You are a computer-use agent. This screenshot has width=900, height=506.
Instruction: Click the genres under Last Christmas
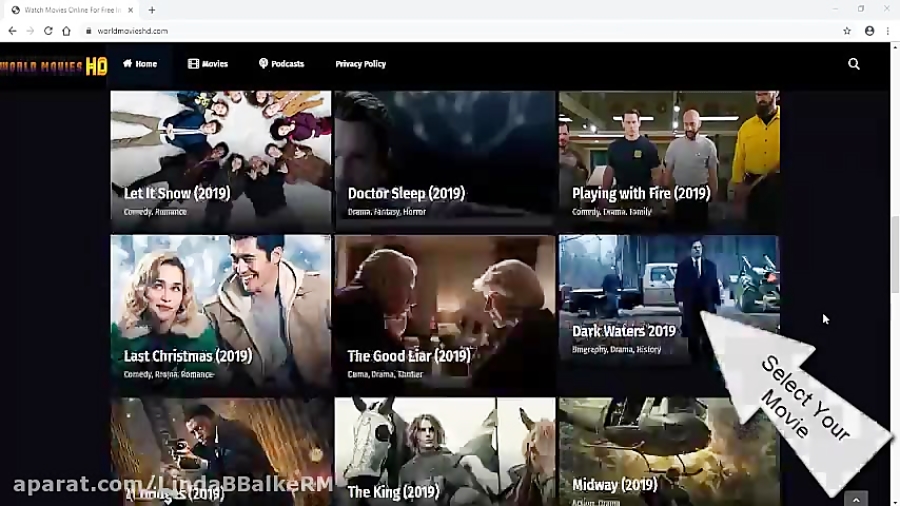169,374
